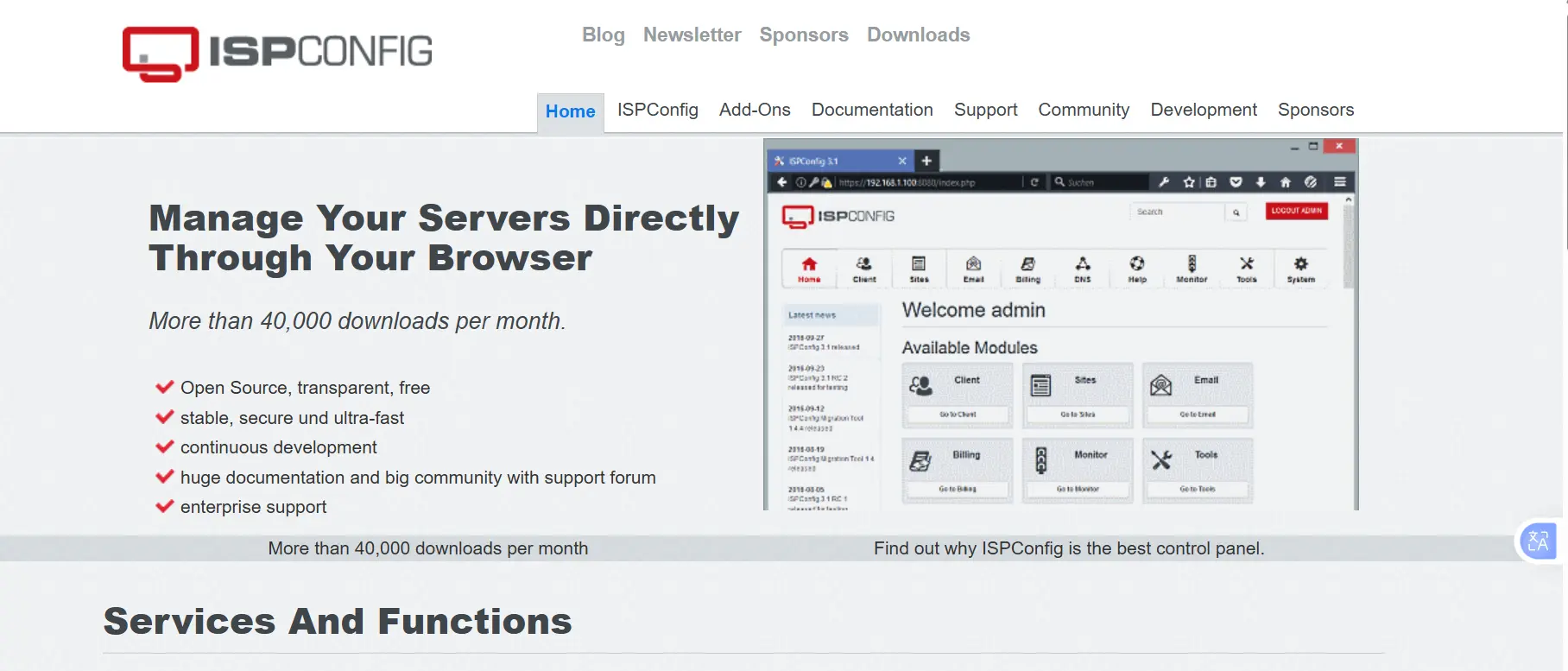Click 'huge documentation and big community with support forum'
Viewport: 1568px width, 671px height.
coord(418,478)
